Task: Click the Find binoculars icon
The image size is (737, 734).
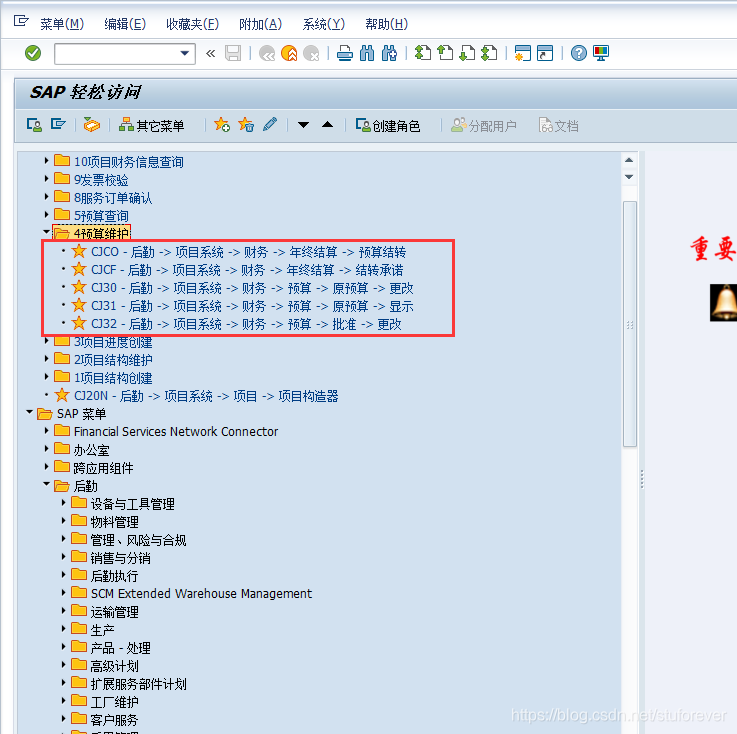Action: click(367, 53)
